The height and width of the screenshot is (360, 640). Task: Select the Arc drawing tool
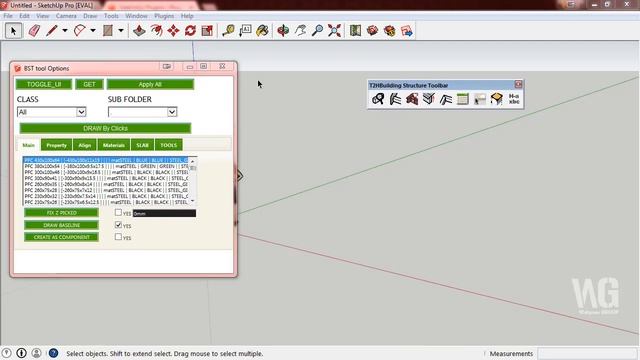coord(80,31)
